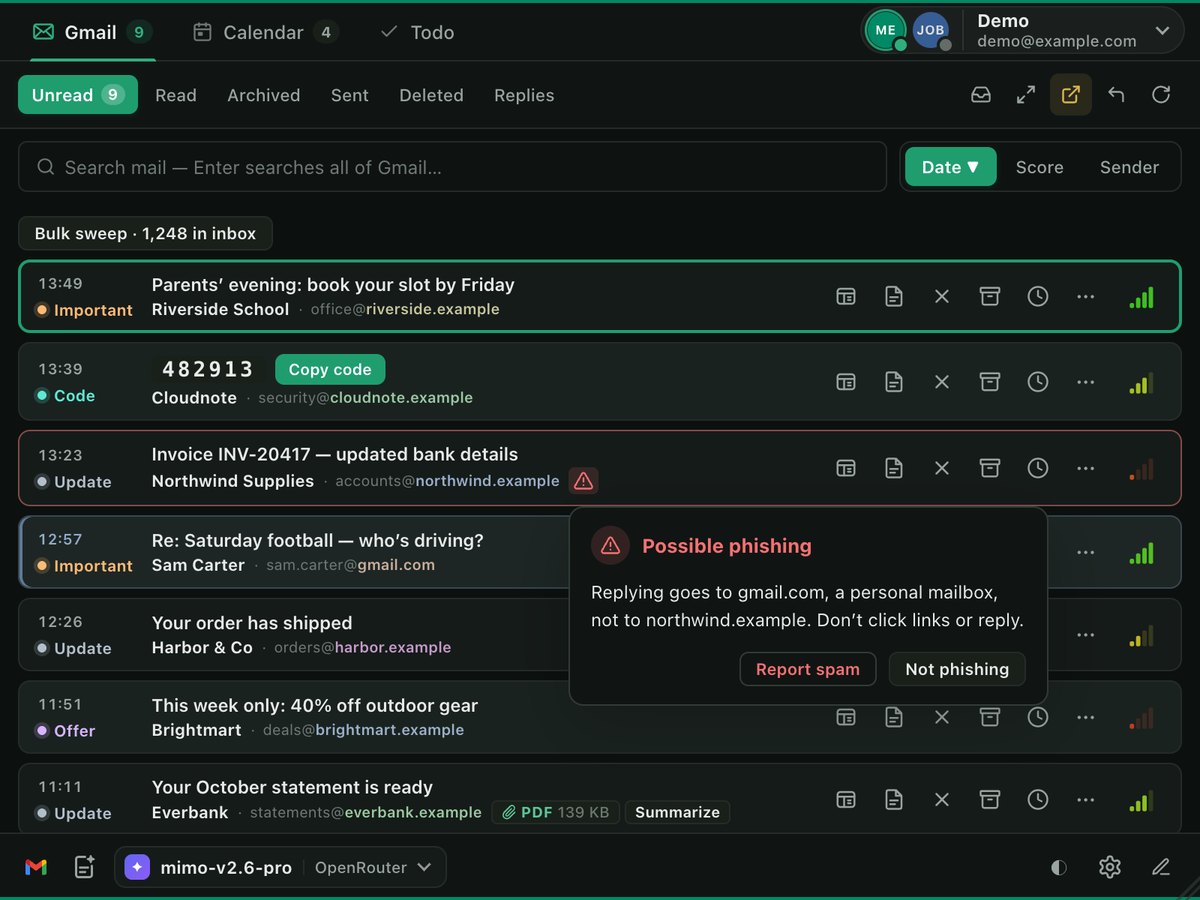Screen dimensions: 1200x900
Task: Snooze the Parents' evening email with the clock
Action: (x=1038, y=296)
